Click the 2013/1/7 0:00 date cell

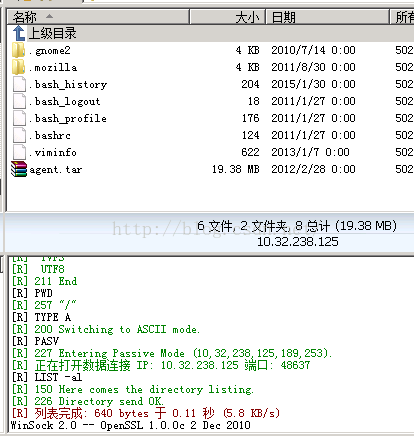(310, 152)
